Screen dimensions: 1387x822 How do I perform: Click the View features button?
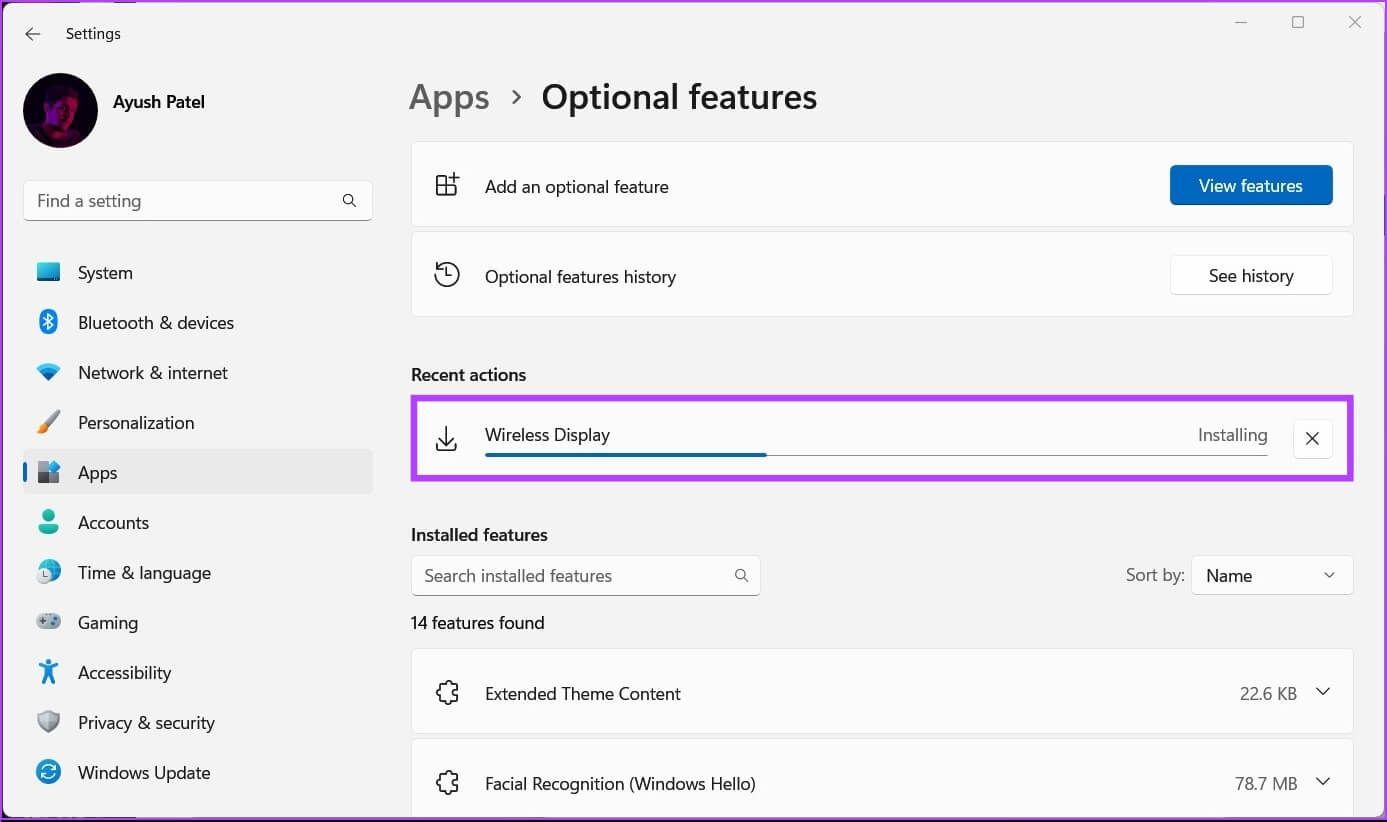(x=1251, y=185)
